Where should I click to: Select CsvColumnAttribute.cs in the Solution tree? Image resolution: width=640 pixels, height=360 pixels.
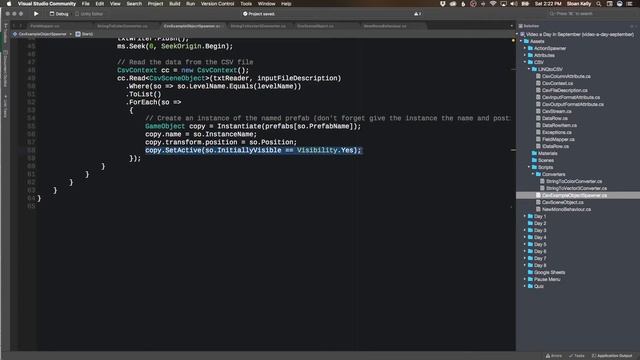click(566, 76)
